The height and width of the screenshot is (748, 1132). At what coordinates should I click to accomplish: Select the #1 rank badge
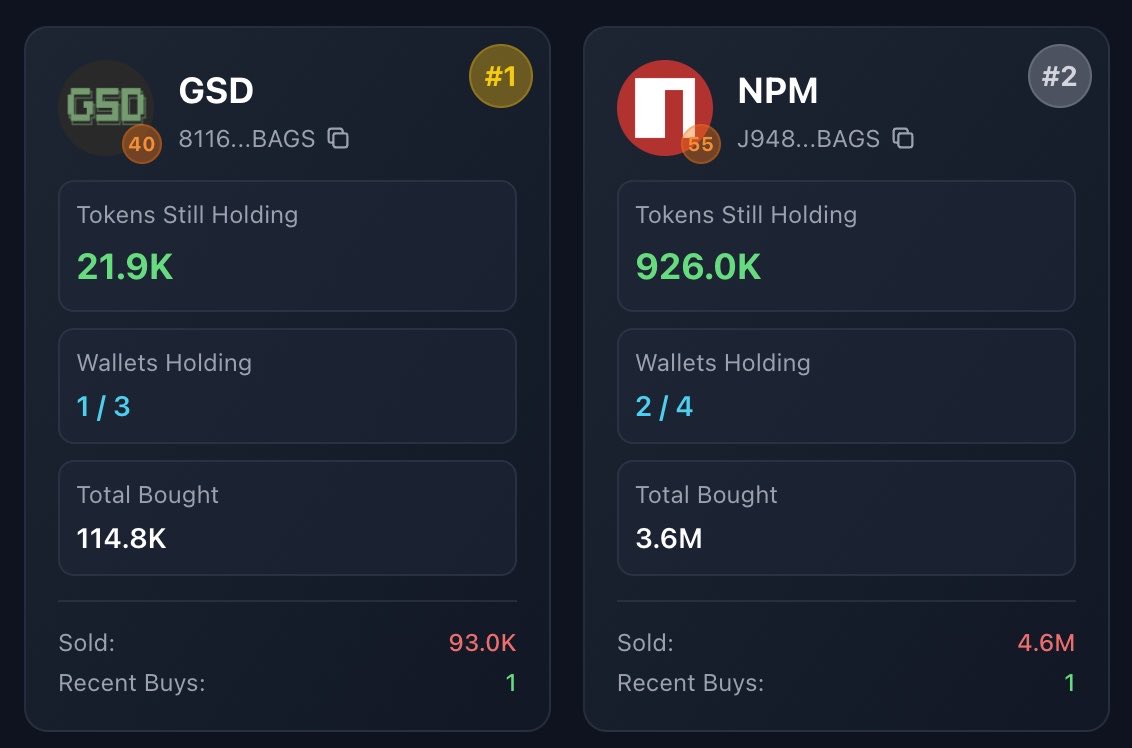(500, 76)
